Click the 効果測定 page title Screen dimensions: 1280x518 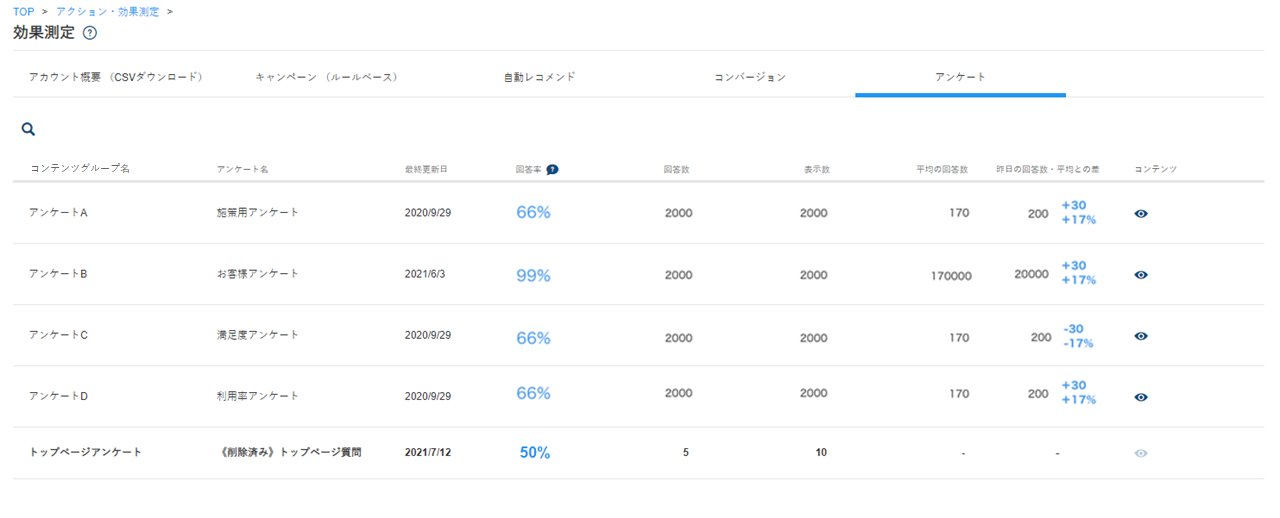pyautogui.click(x=44, y=33)
